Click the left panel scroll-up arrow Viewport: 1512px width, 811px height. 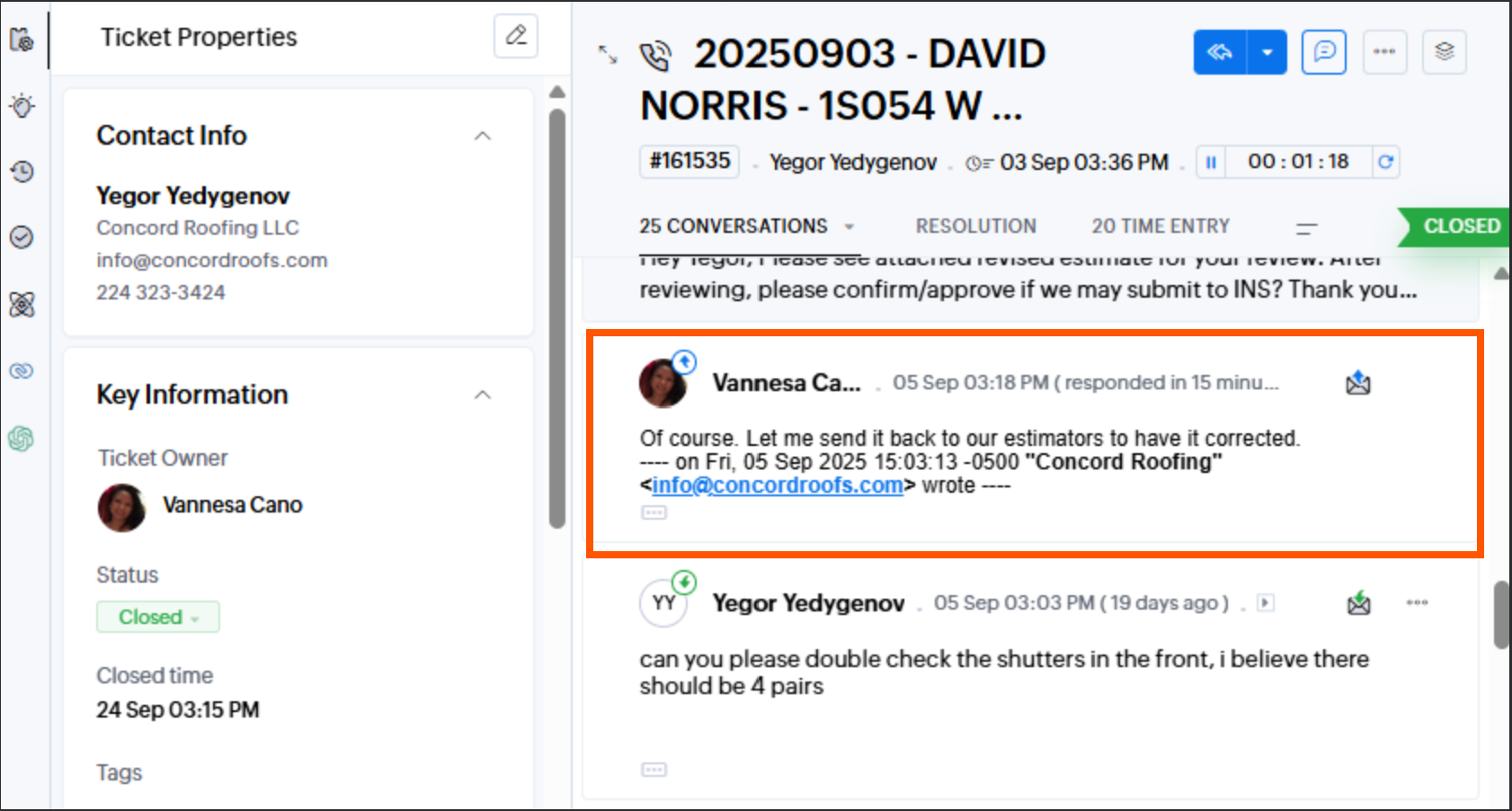pyautogui.click(x=557, y=92)
